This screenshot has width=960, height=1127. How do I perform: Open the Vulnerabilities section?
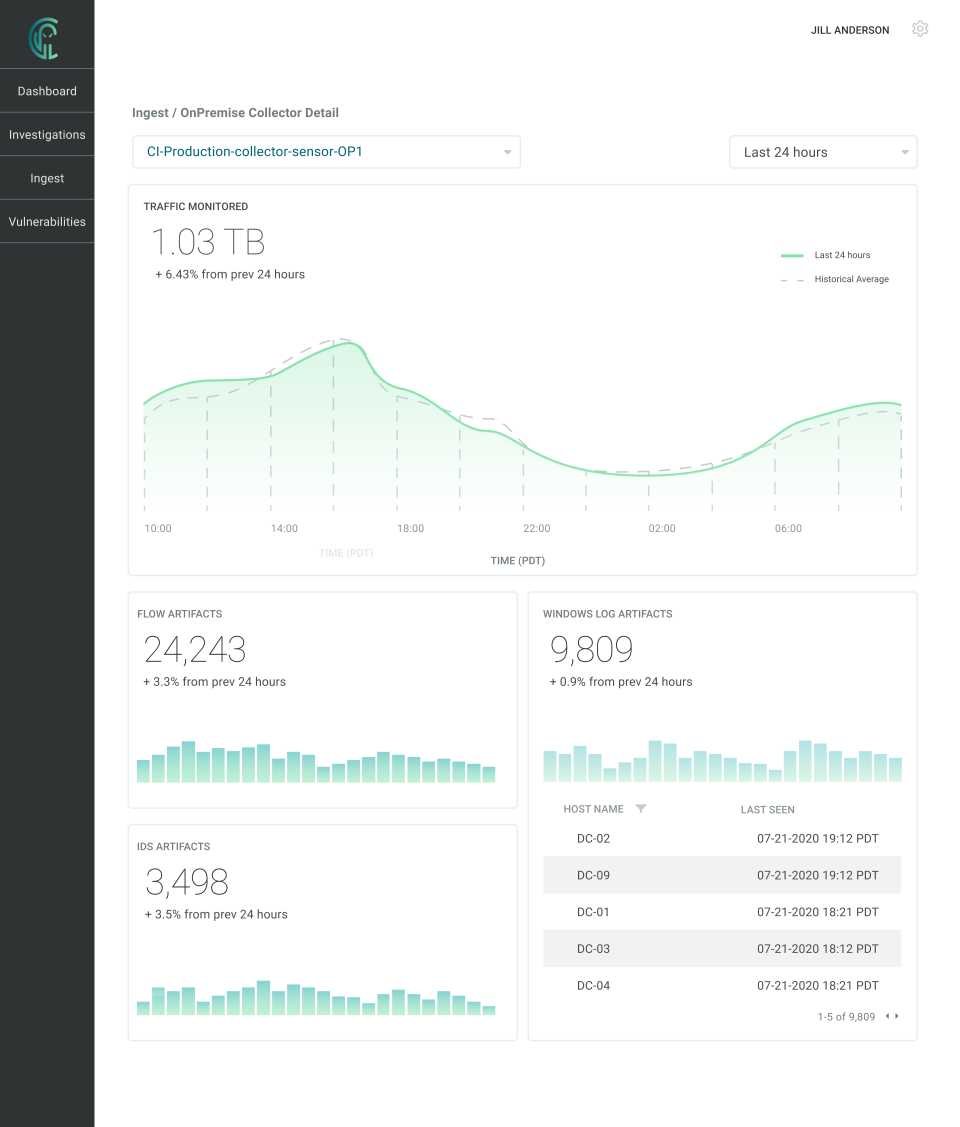click(x=46, y=221)
